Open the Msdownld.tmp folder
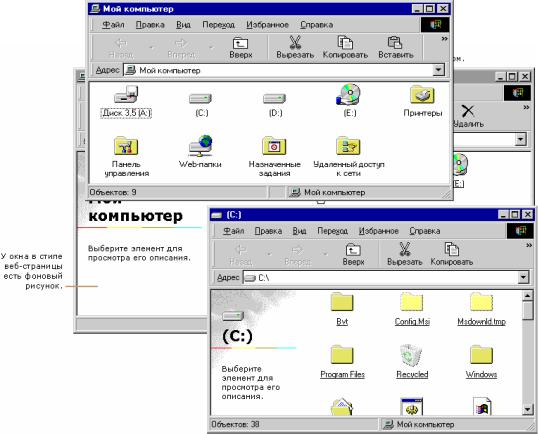 [x=481, y=309]
